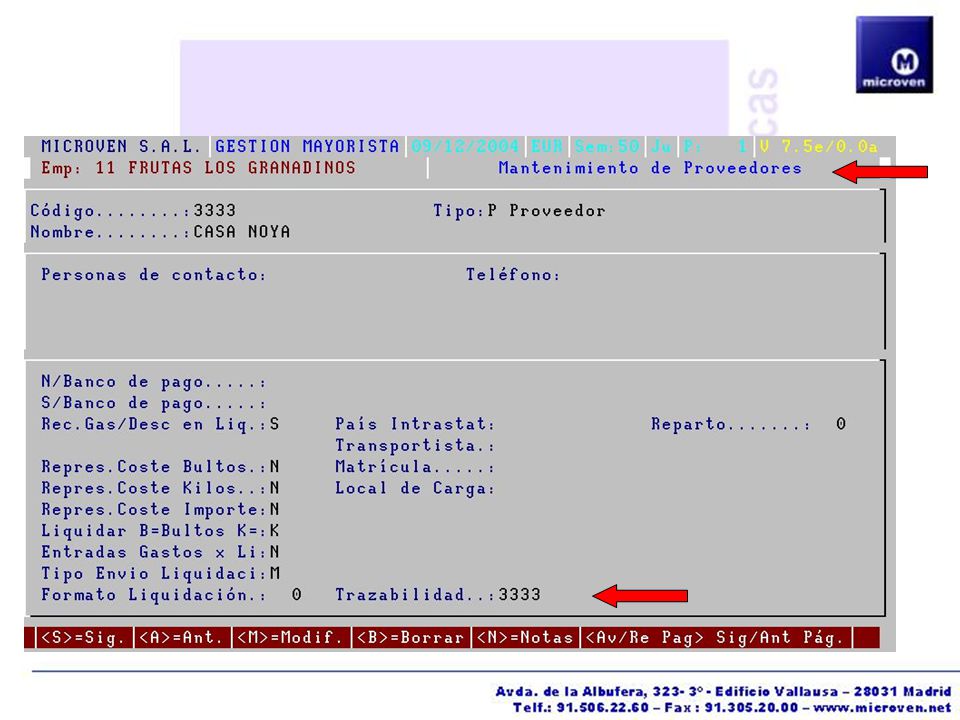Viewport: 960px width, 720px height.
Task: Select the <S>=Sig. command
Action: [84, 637]
